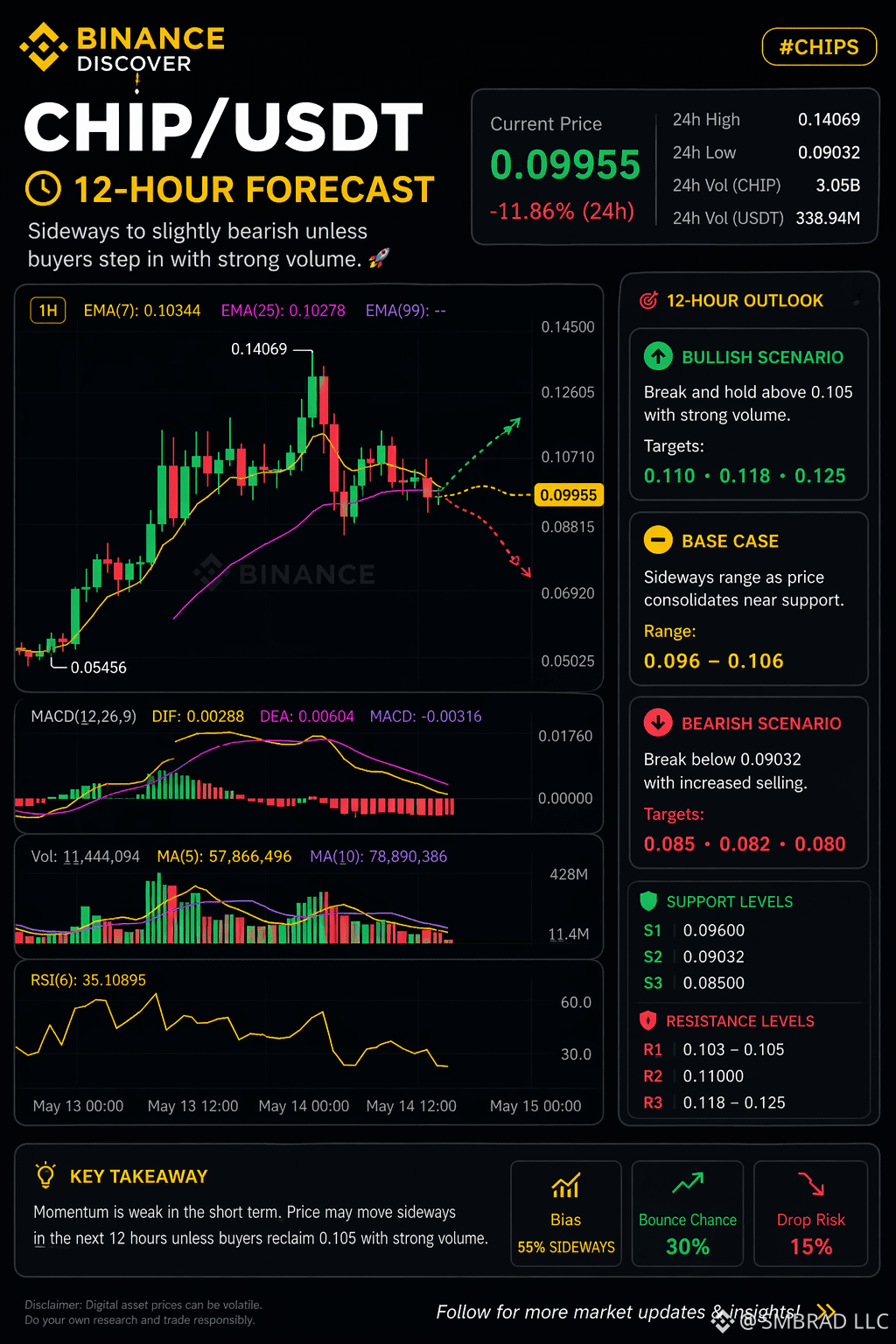Click the DIF: 0.00288 value

(198, 717)
